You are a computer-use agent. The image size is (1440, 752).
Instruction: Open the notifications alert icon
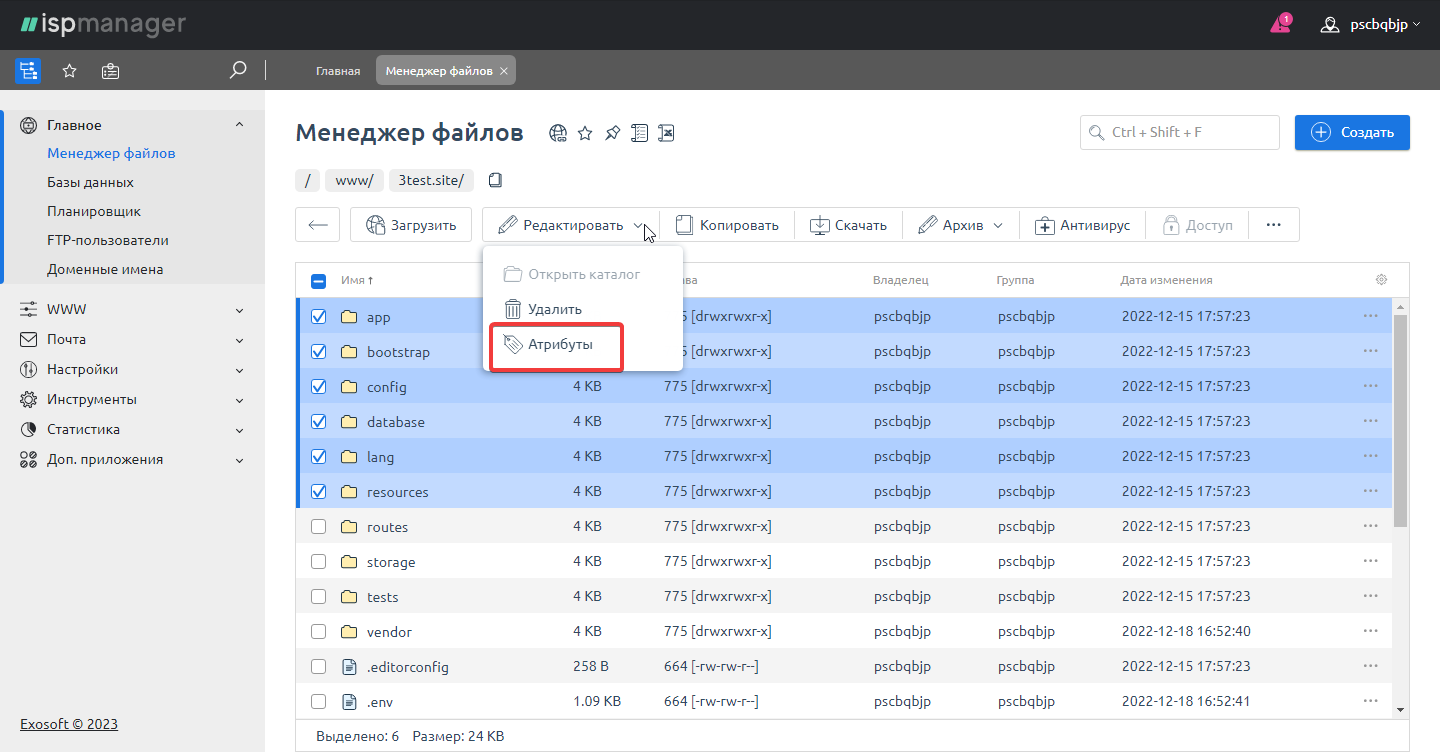(x=1281, y=24)
